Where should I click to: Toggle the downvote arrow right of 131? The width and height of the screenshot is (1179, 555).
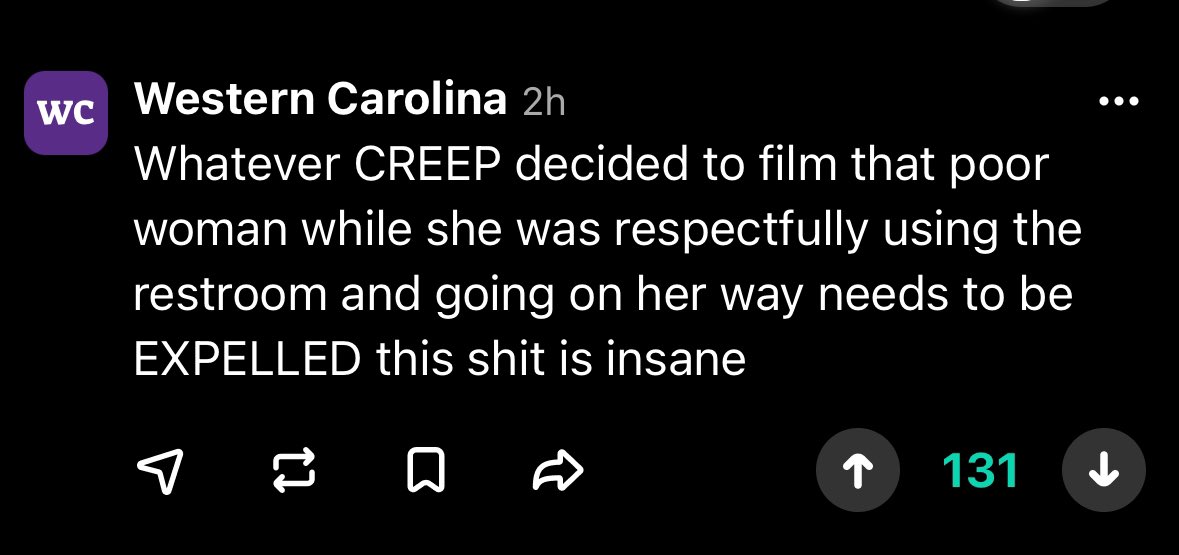click(x=1103, y=470)
